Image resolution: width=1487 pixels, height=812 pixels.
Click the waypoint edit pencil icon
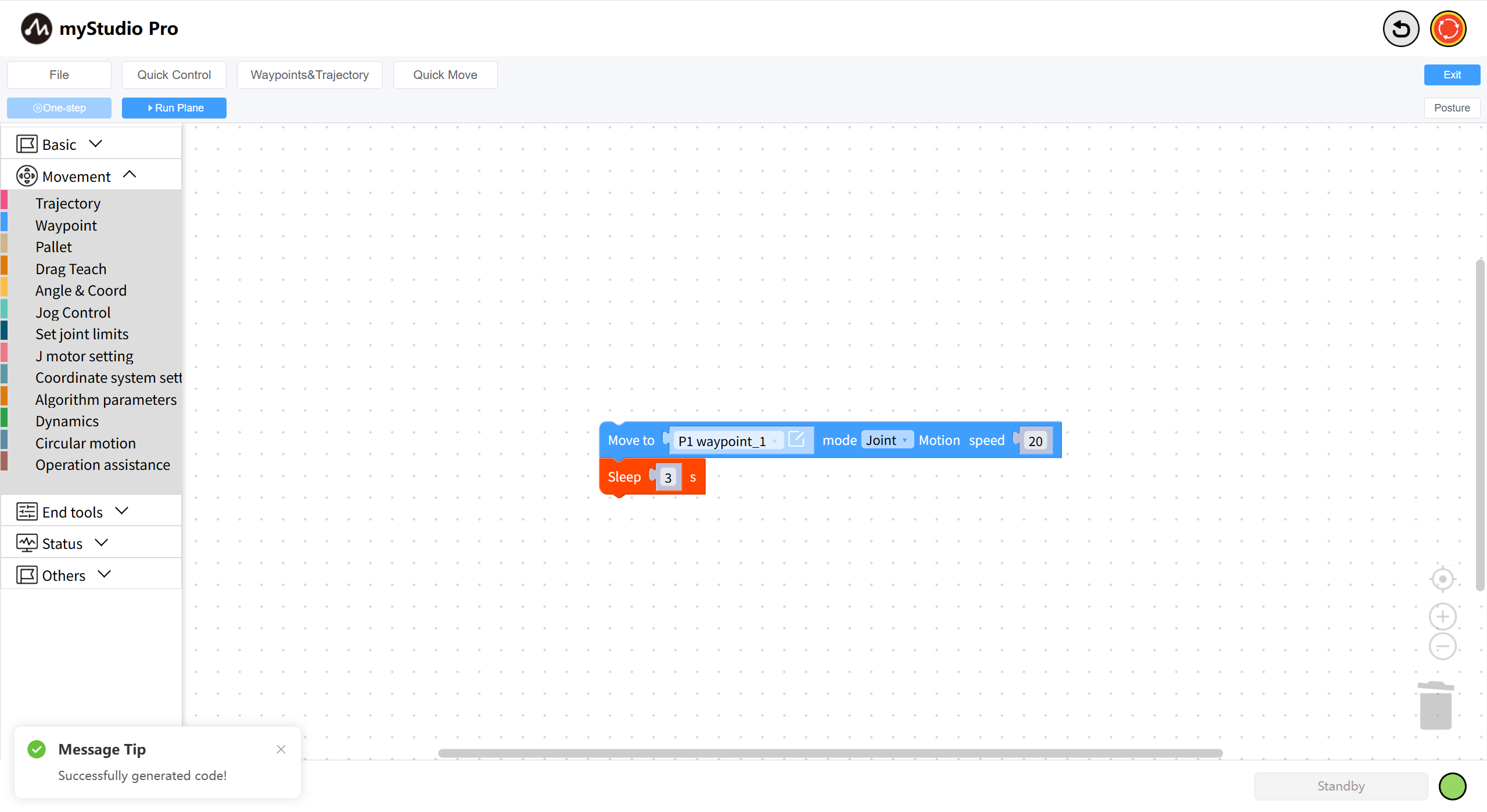click(796, 440)
